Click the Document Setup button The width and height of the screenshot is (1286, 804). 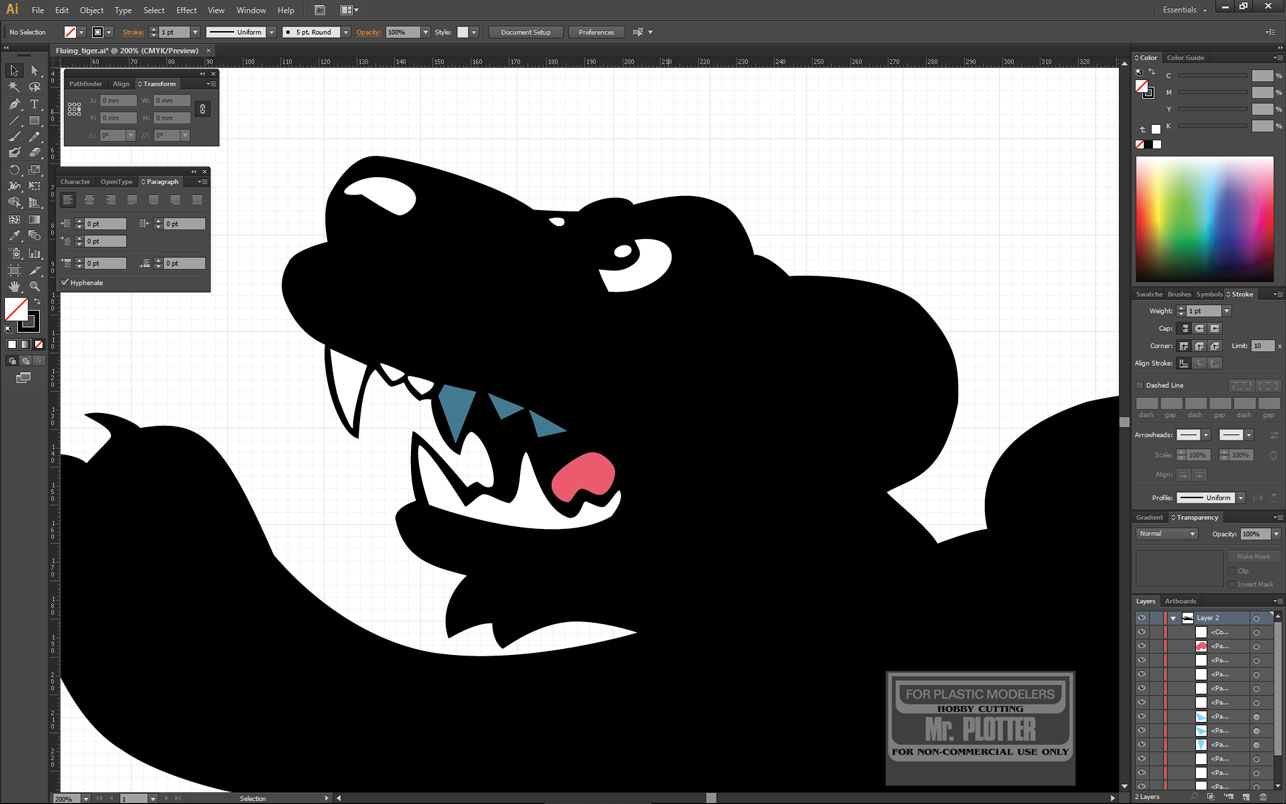pyautogui.click(x=526, y=32)
